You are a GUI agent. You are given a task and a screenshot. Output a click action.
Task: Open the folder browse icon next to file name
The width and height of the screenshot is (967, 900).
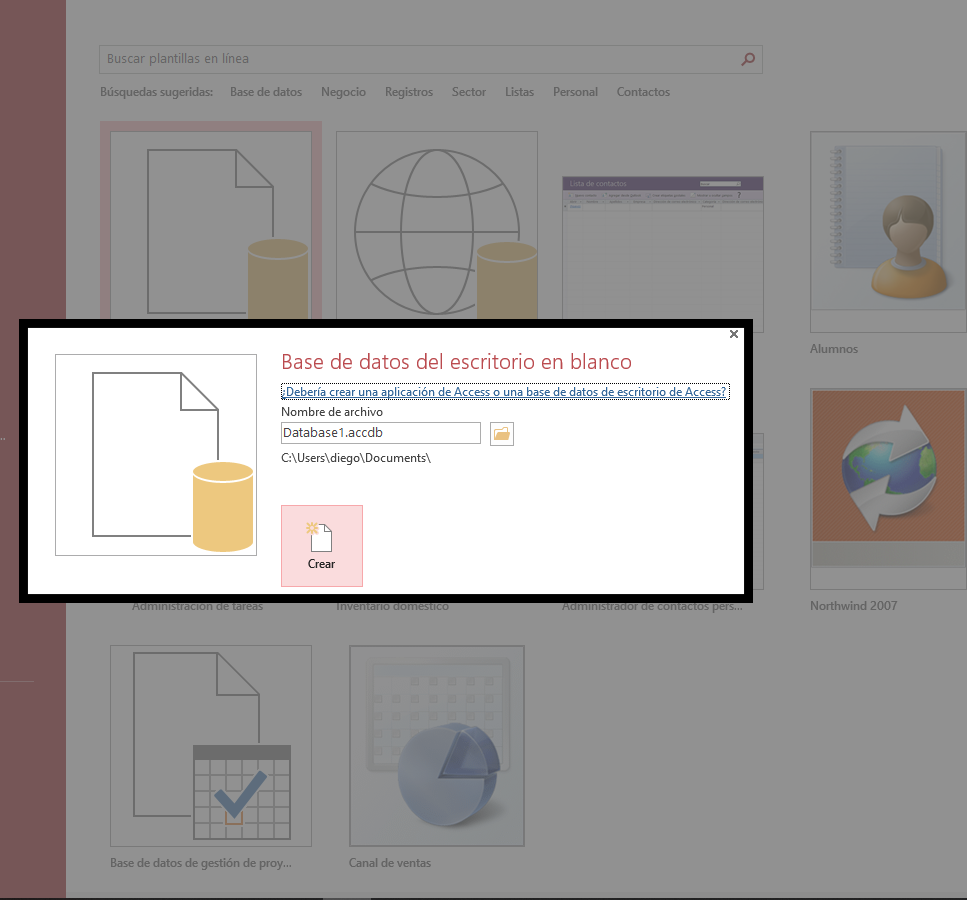501,434
